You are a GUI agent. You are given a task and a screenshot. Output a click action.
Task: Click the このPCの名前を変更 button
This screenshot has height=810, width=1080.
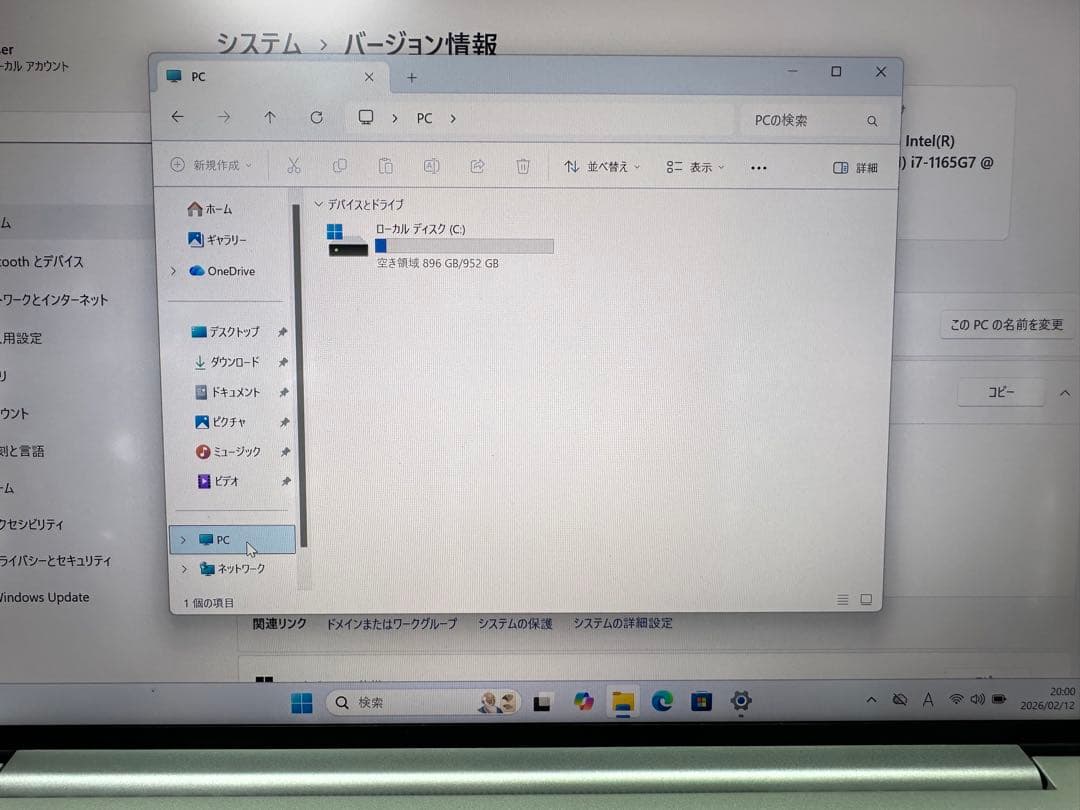(x=1005, y=324)
